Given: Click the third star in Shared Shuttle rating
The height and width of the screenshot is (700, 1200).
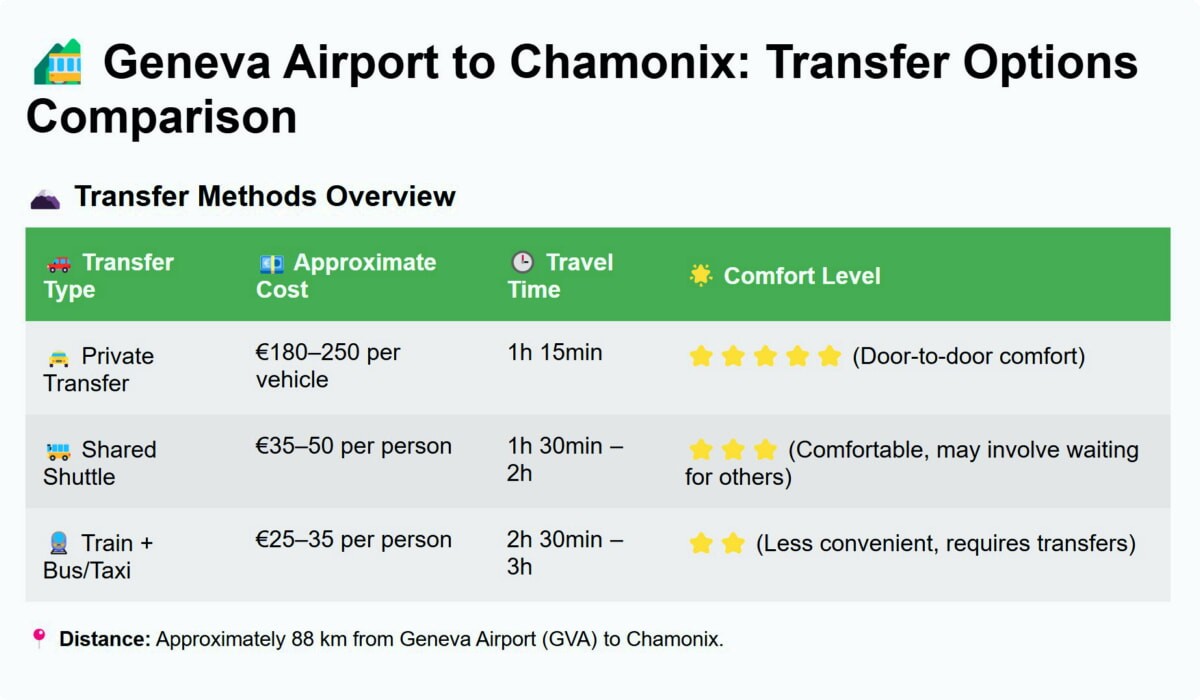Looking at the screenshot, I should 765,450.
